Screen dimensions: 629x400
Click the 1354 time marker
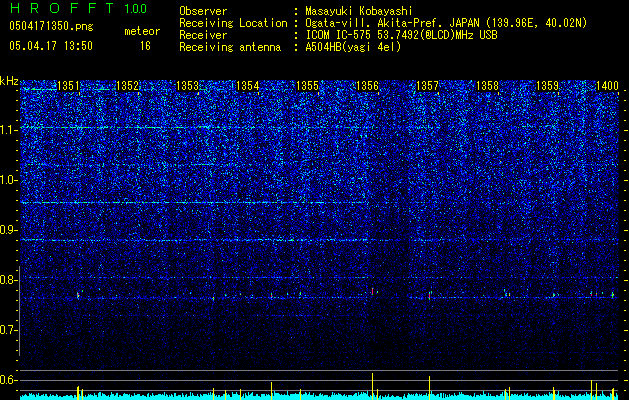click(248, 86)
